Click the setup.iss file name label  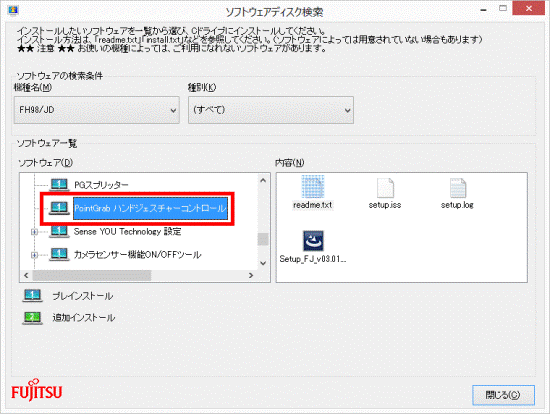385,205
